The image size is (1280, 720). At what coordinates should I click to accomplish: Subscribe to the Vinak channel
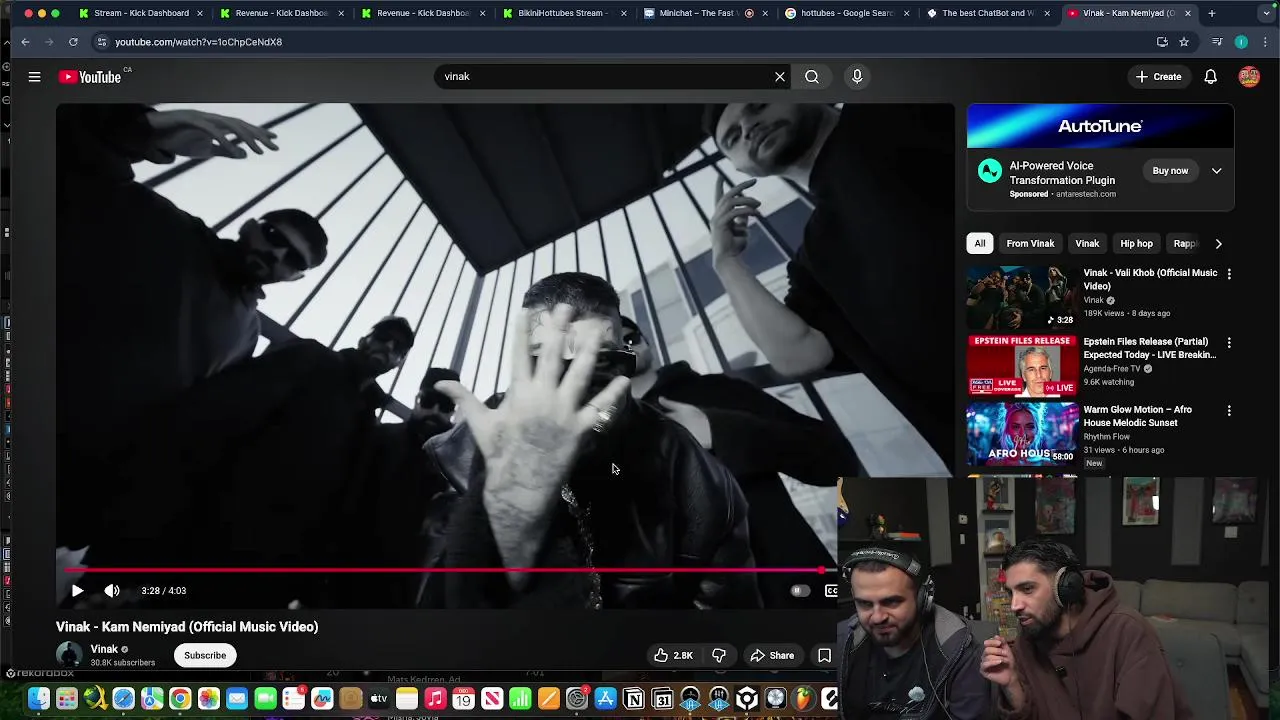pos(205,656)
